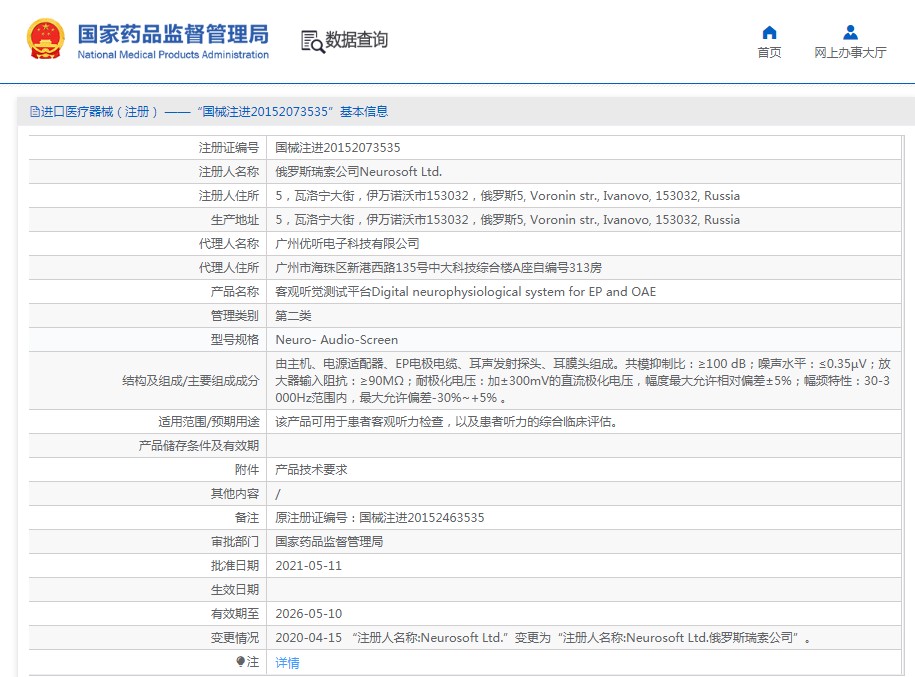Click the 批准日期 row label

235,566
